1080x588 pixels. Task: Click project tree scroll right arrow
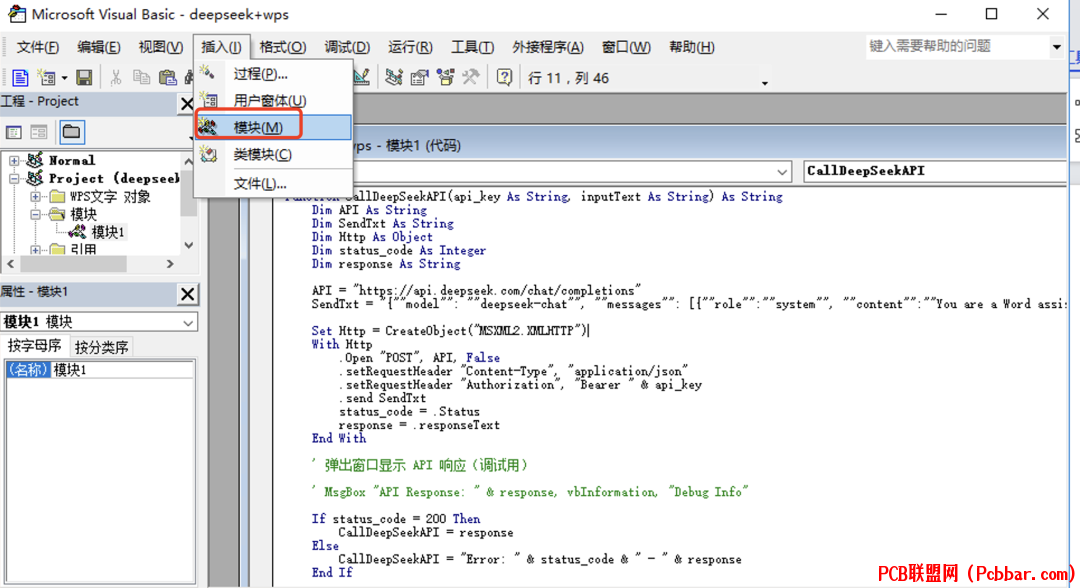click(x=170, y=264)
